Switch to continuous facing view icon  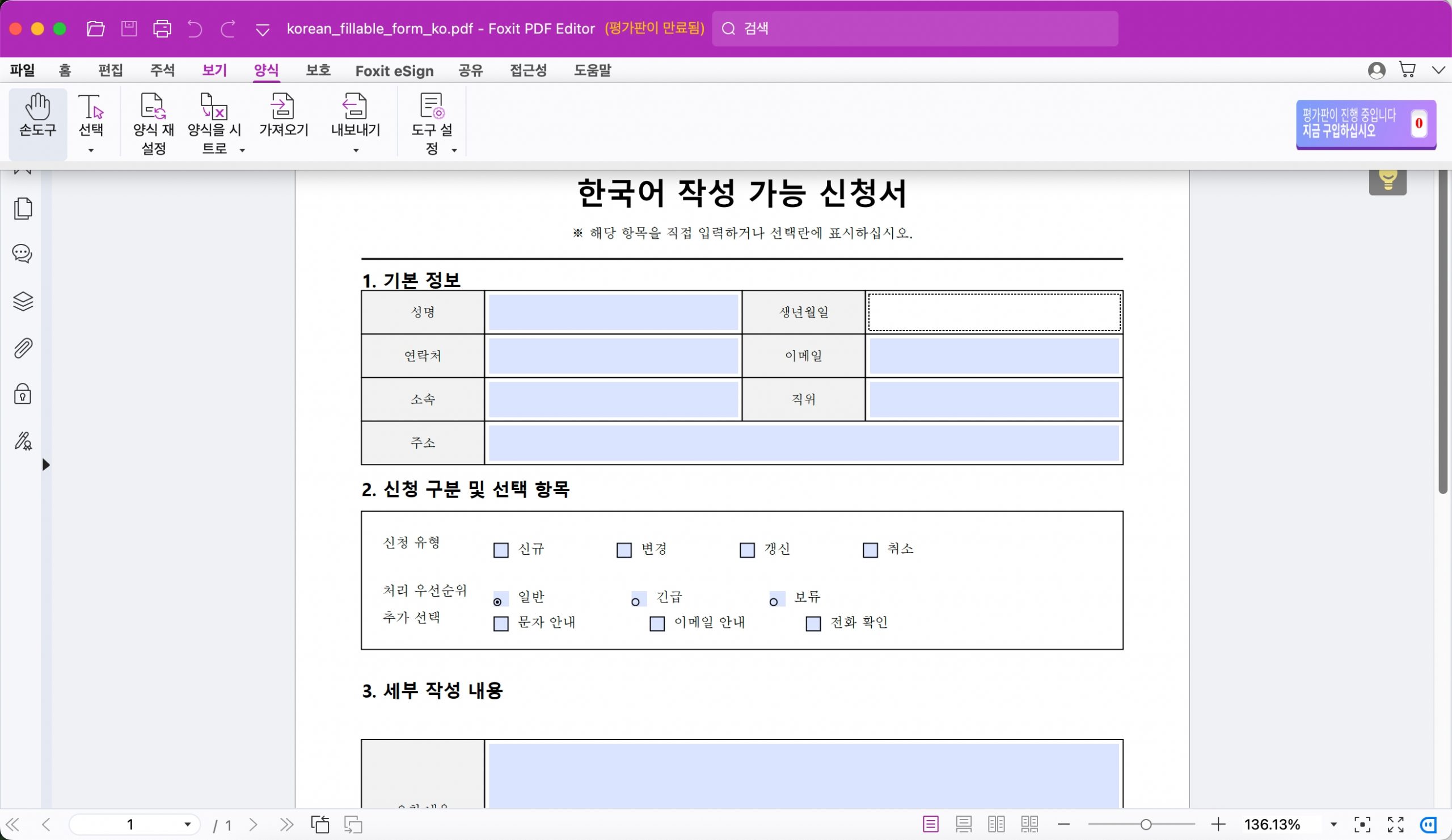click(x=1029, y=825)
